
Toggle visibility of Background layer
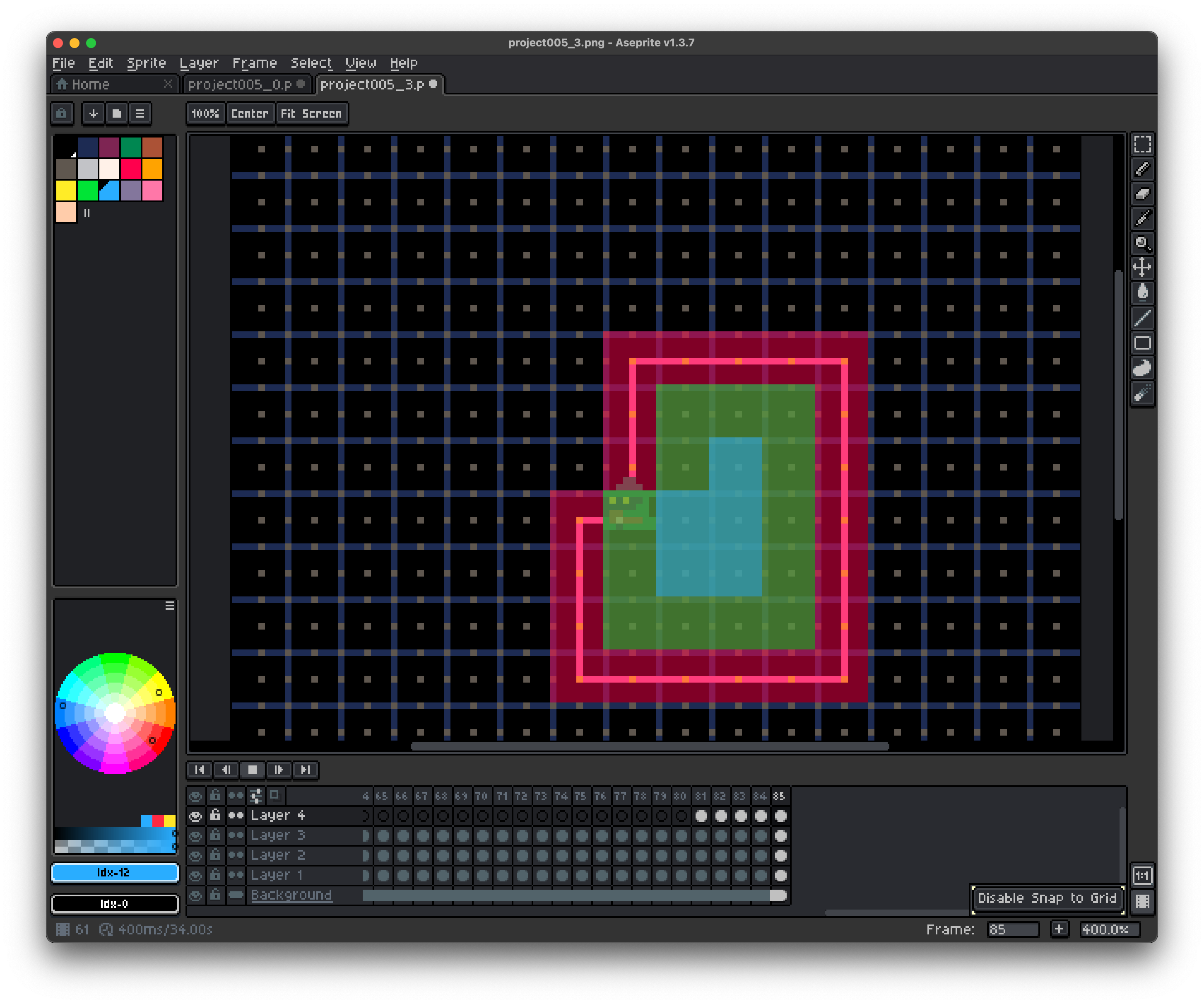195,895
